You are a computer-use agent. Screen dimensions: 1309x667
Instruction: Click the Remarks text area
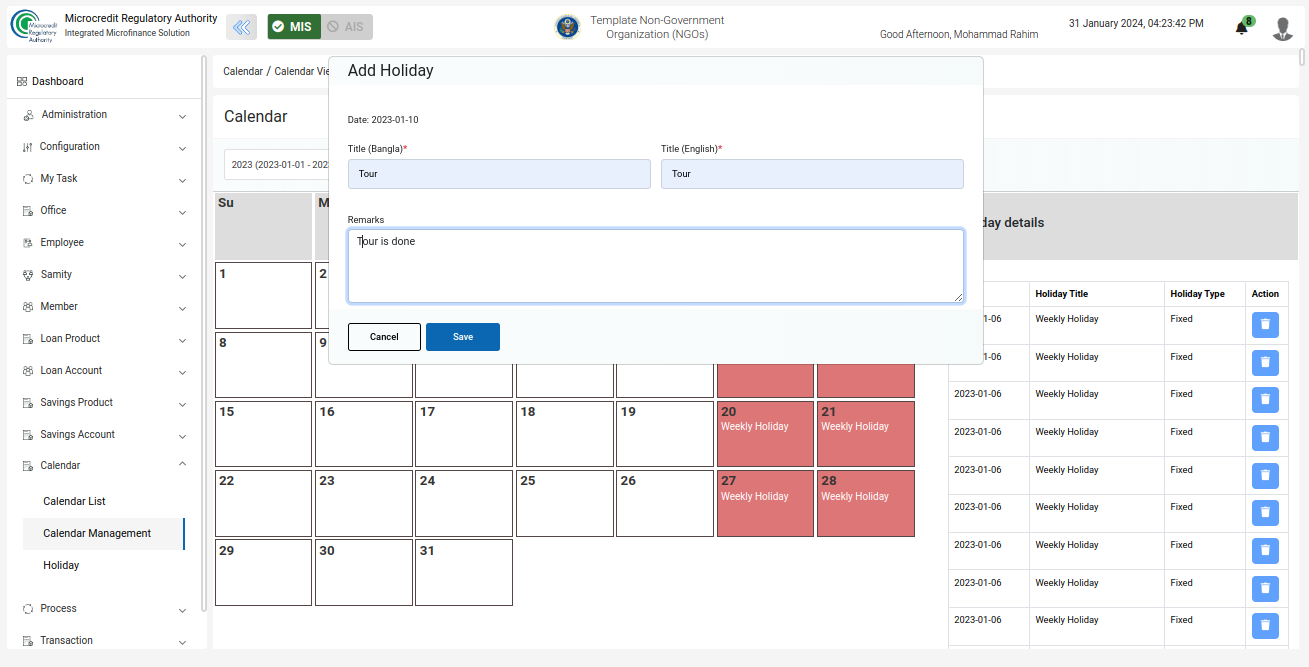coord(656,266)
